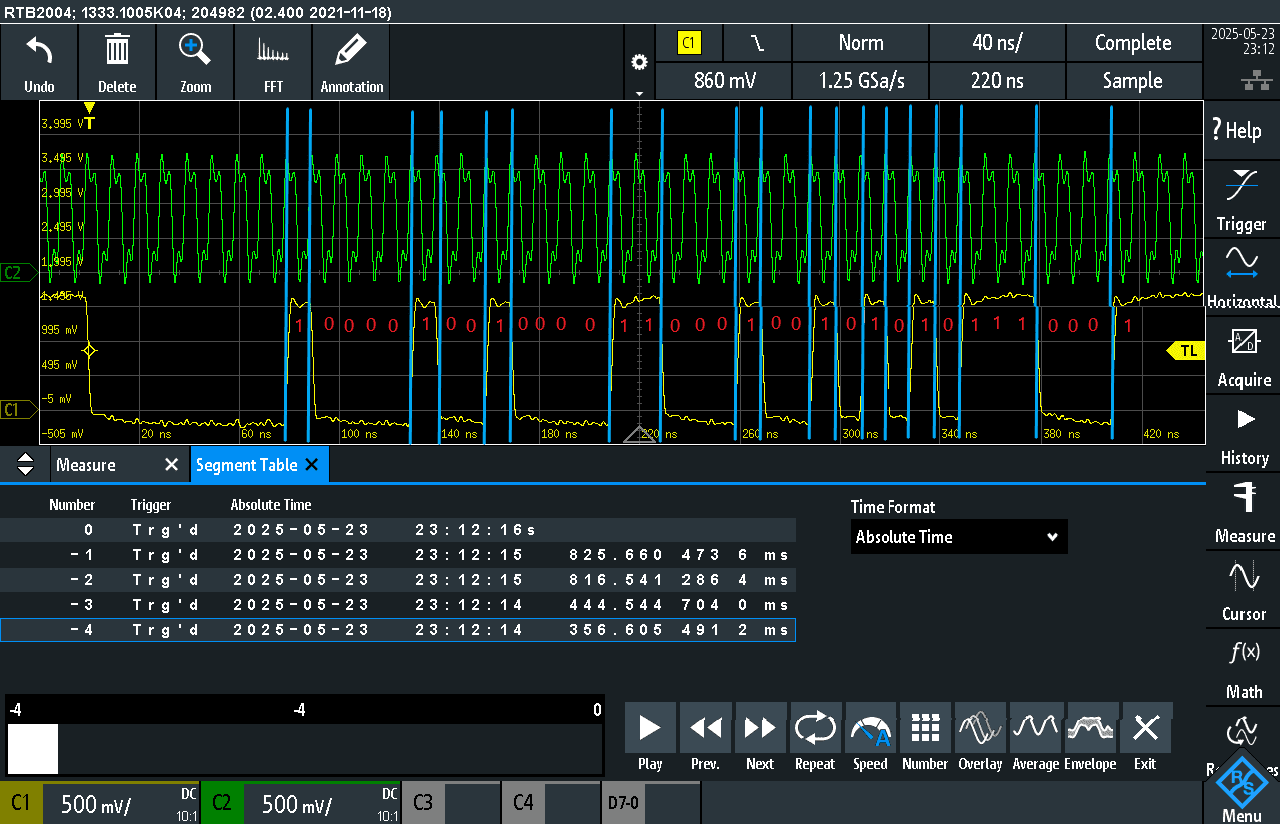Click the Number column header

pyautogui.click(x=72, y=505)
